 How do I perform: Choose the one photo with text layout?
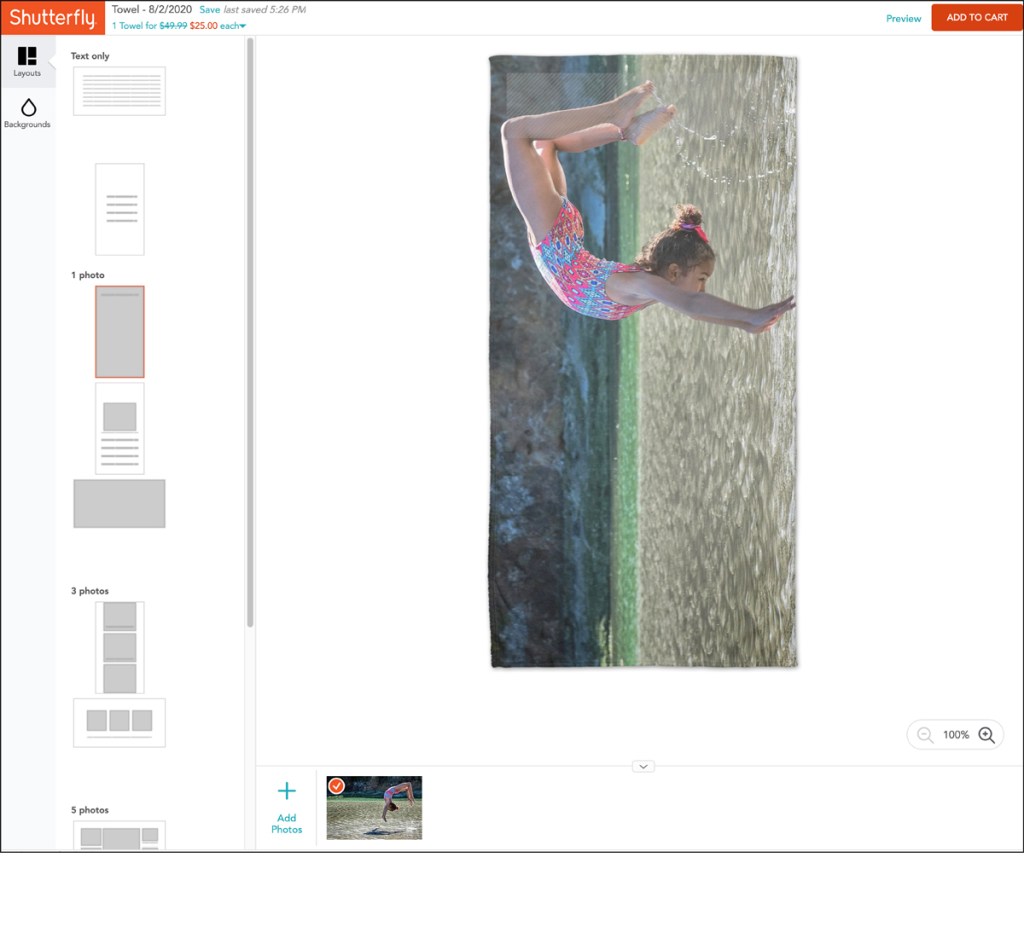click(120, 428)
